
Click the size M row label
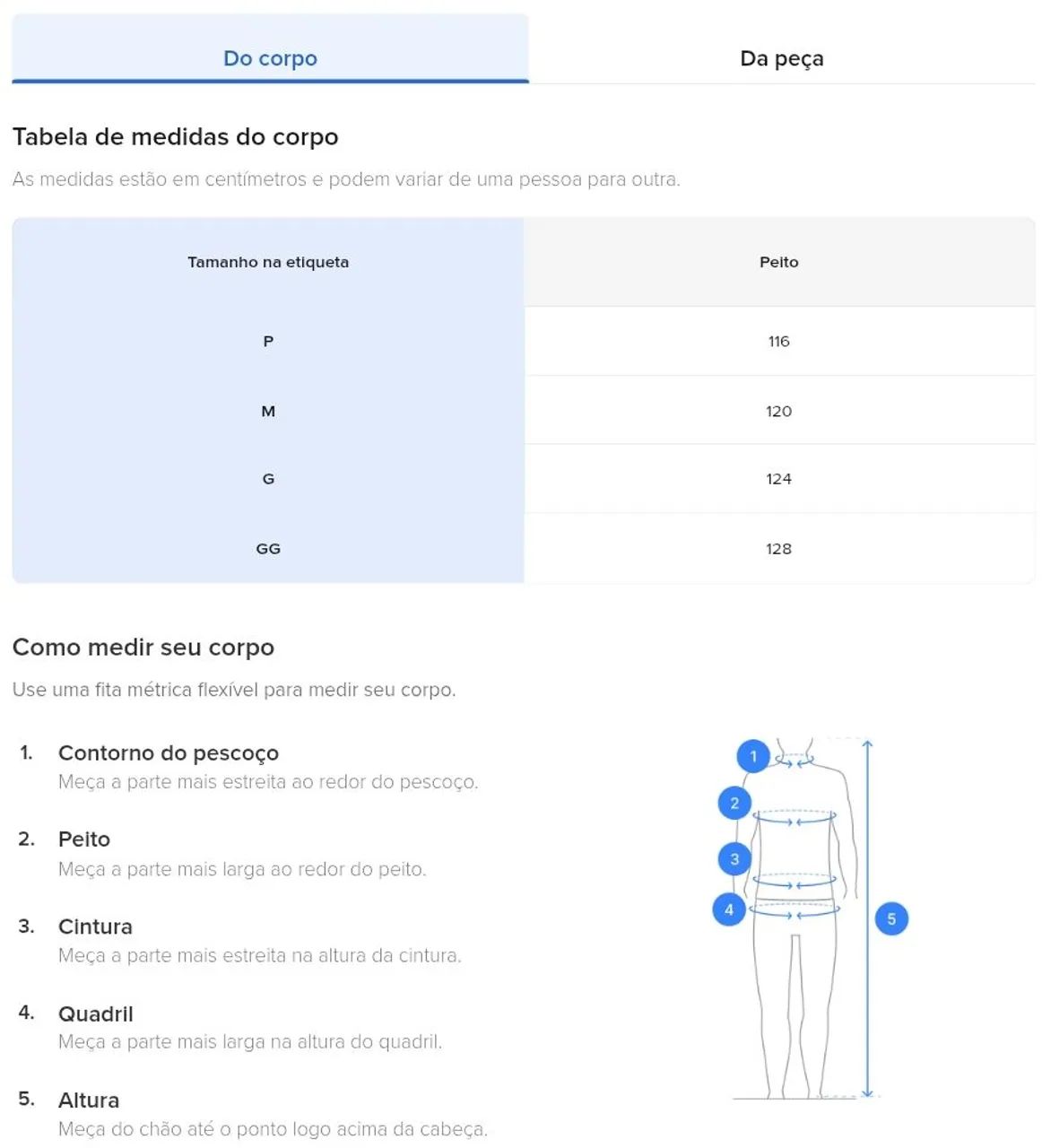click(x=268, y=411)
